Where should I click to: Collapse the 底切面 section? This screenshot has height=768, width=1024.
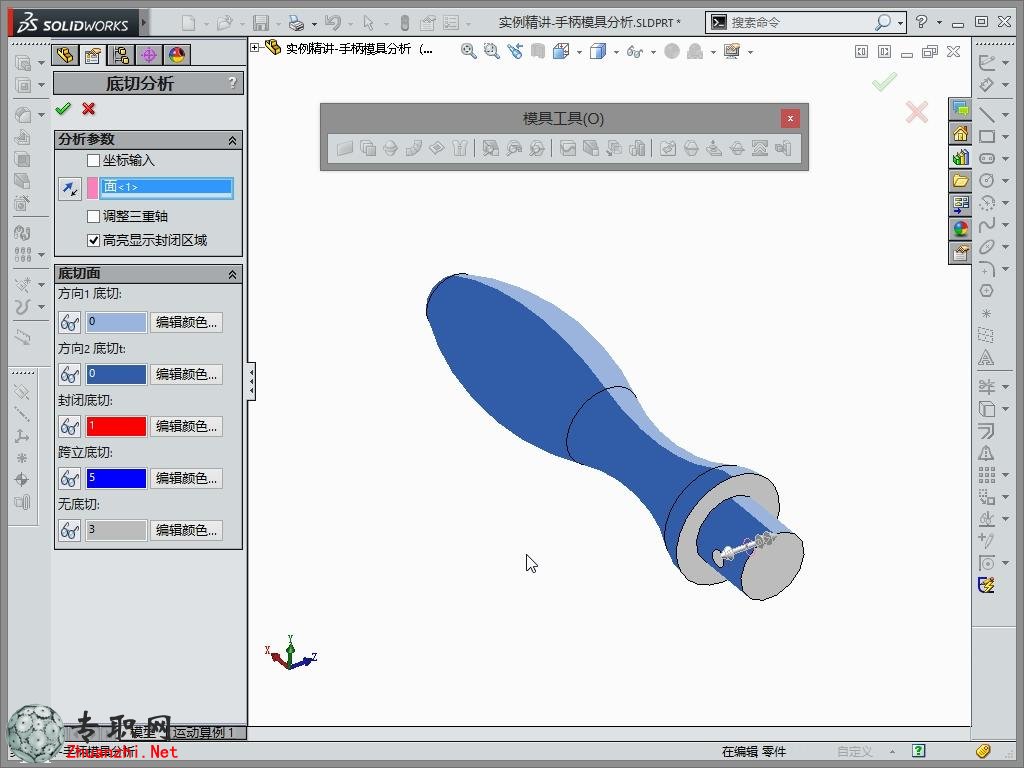(232, 275)
